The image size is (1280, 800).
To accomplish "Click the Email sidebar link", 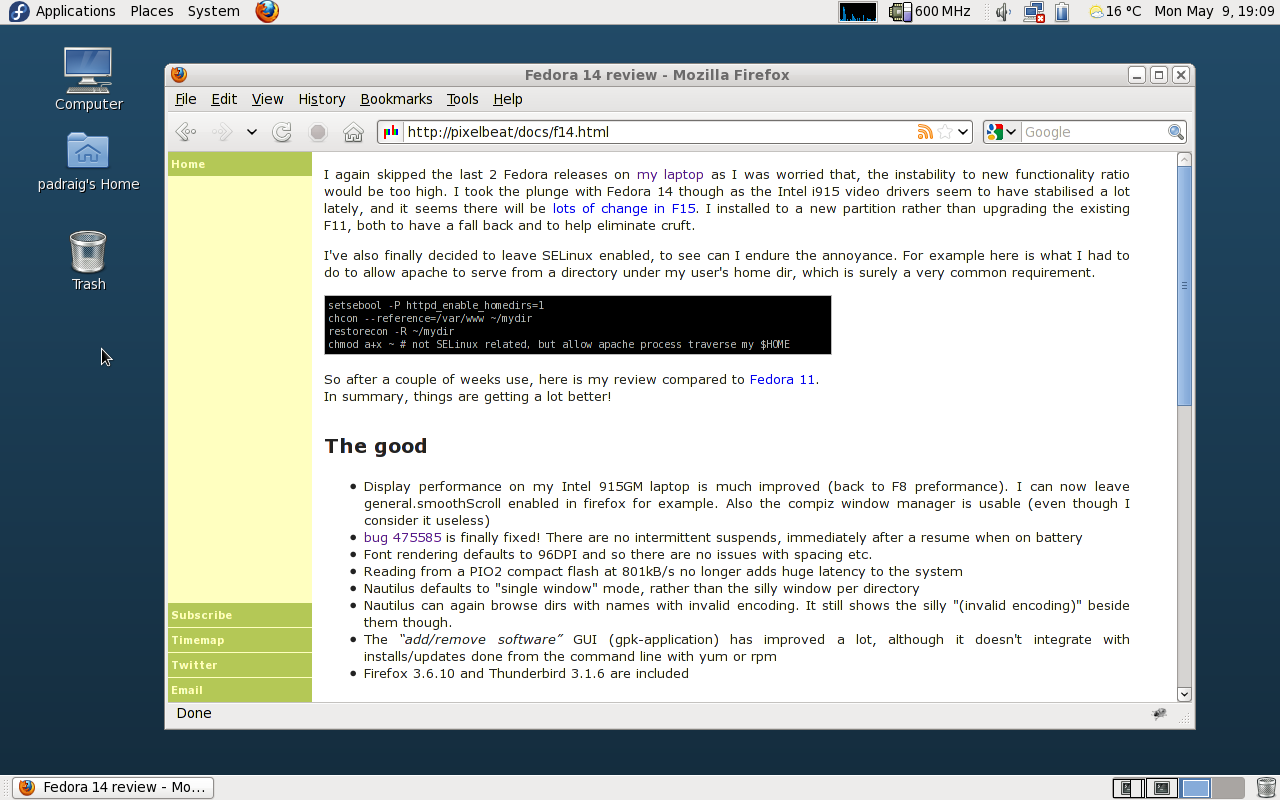I will [240, 690].
